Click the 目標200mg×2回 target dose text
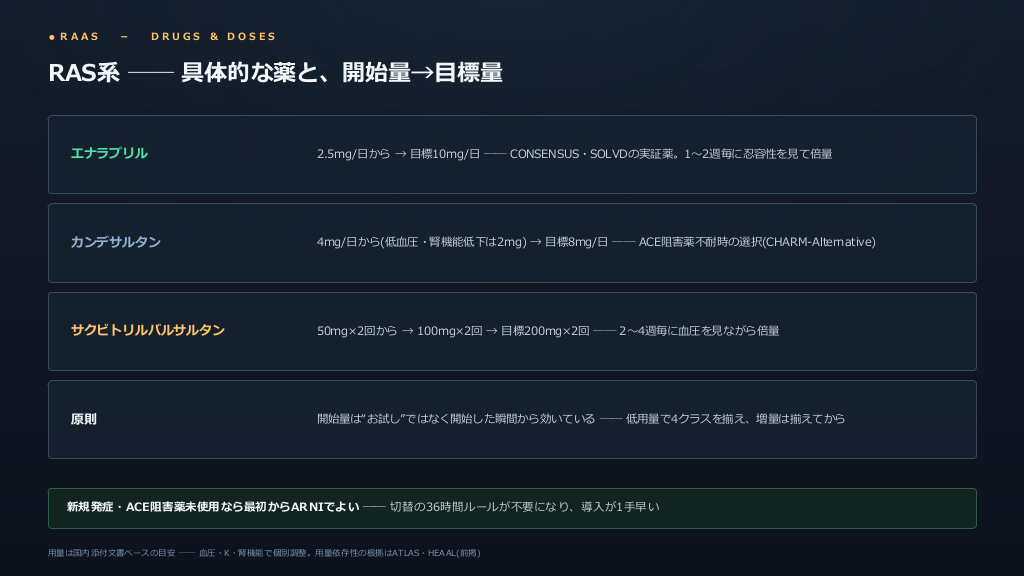1024x576 pixels. [545, 331]
